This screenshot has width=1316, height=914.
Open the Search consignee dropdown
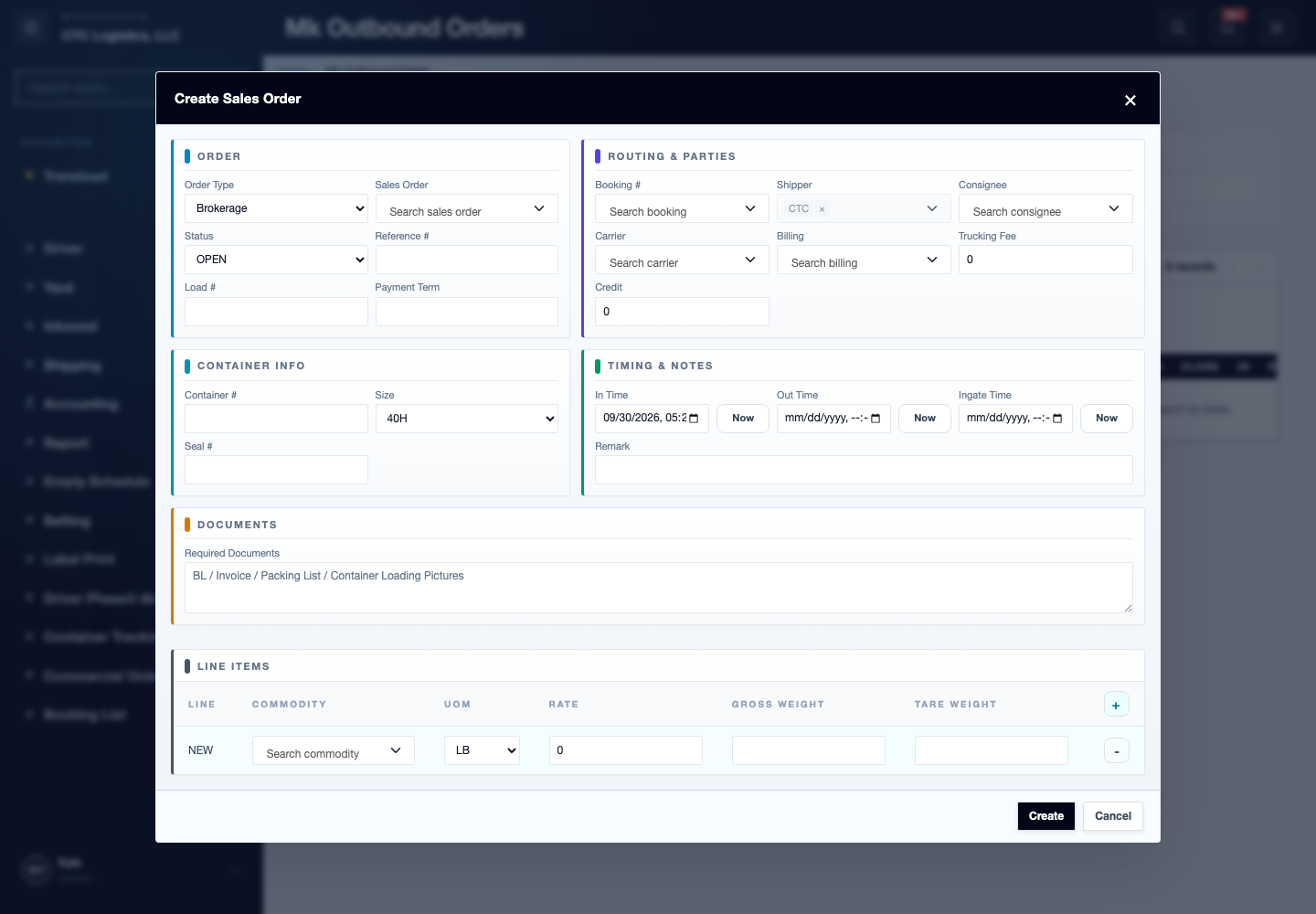click(x=1045, y=208)
